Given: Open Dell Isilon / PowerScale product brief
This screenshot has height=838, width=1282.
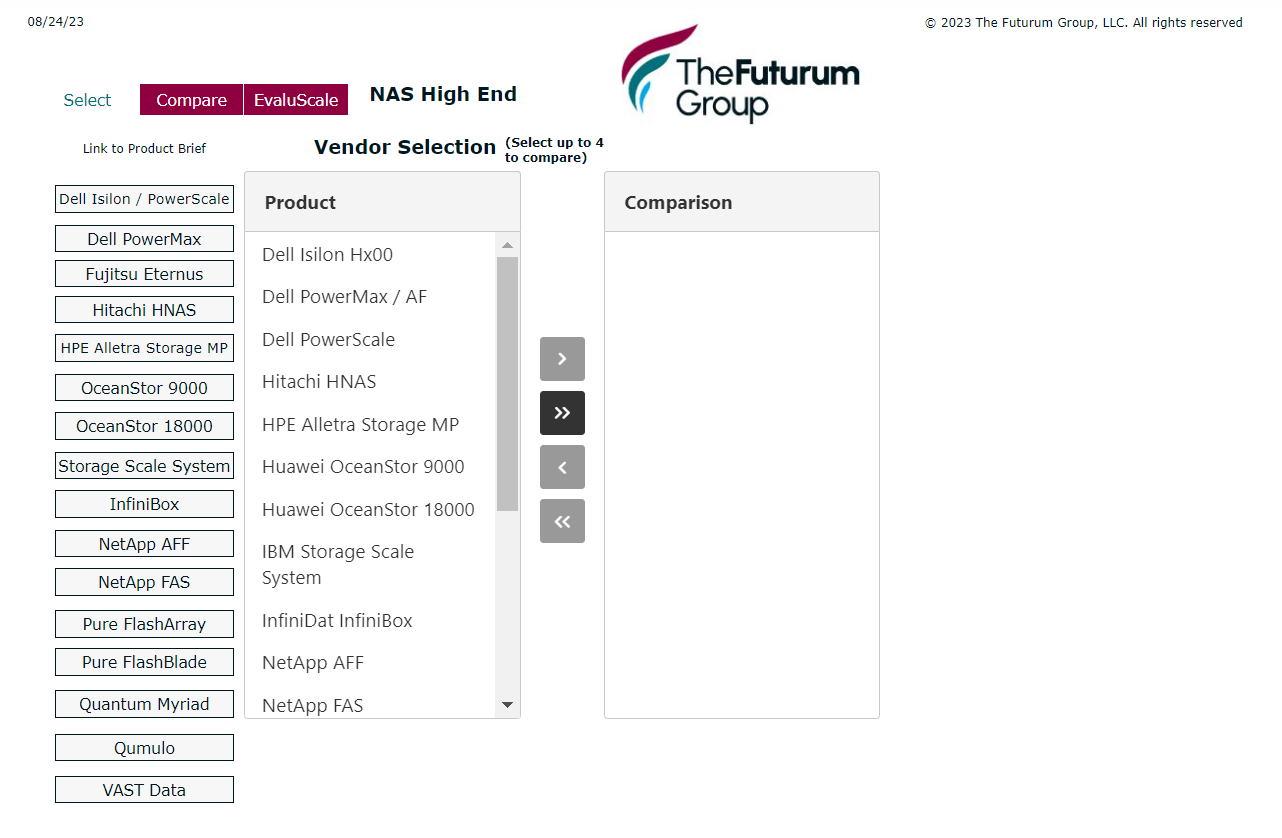Looking at the screenshot, I should pos(144,199).
